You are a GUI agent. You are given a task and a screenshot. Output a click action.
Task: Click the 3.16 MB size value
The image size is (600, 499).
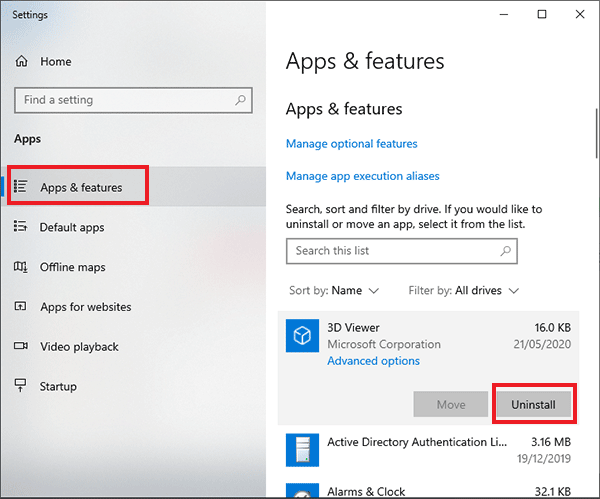pos(551,442)
